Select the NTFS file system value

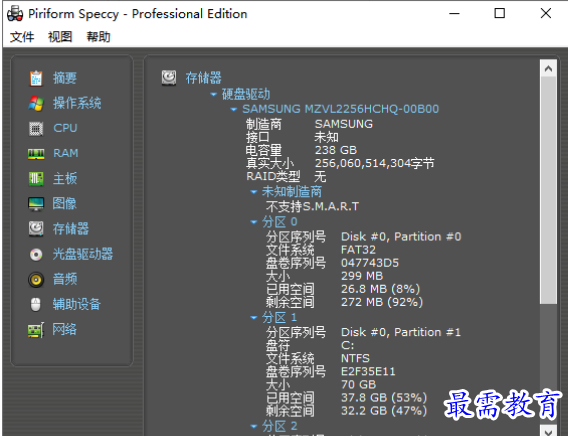tap(355, 359)
